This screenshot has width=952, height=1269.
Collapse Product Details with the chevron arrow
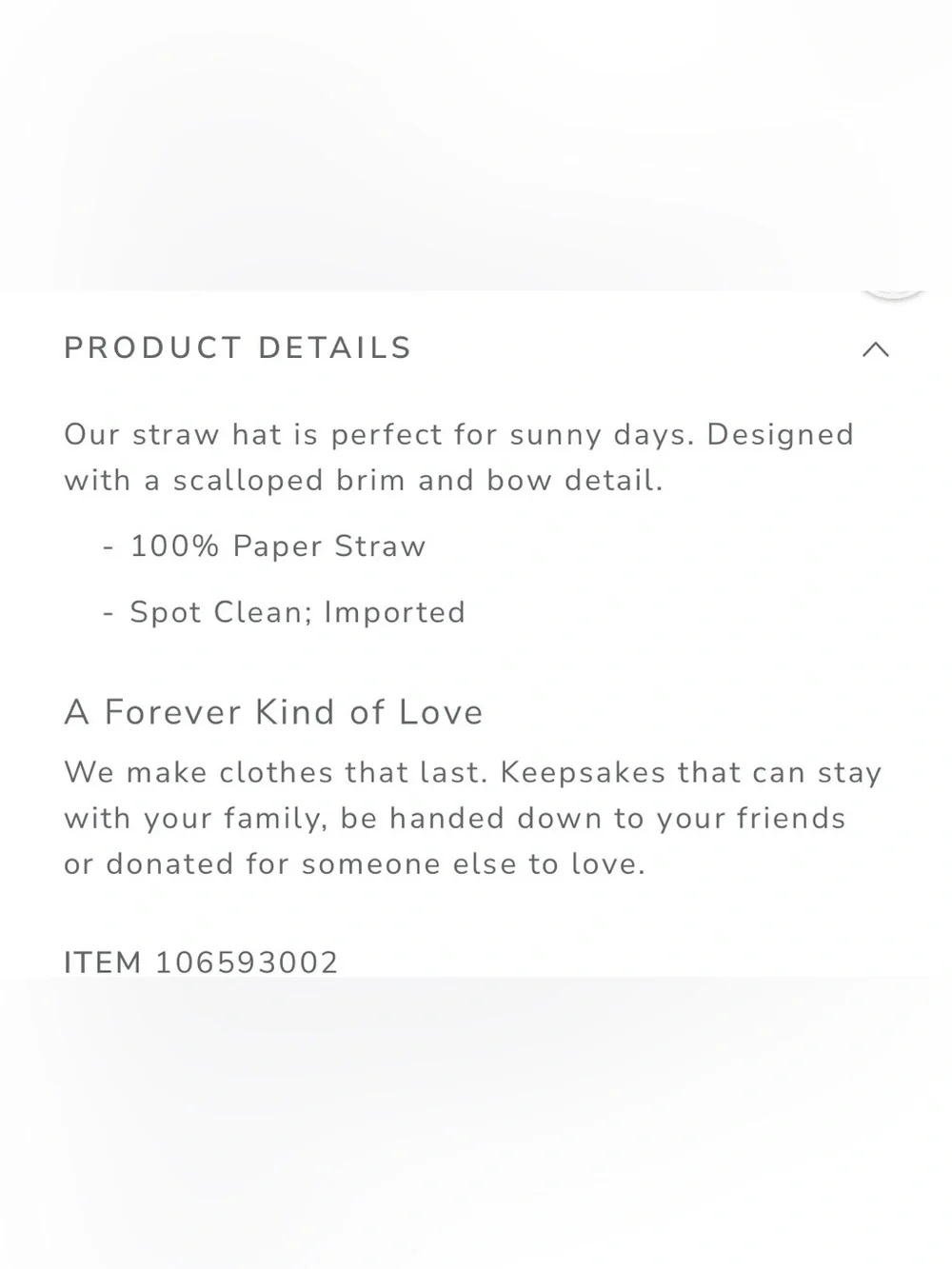pos(875,349)
